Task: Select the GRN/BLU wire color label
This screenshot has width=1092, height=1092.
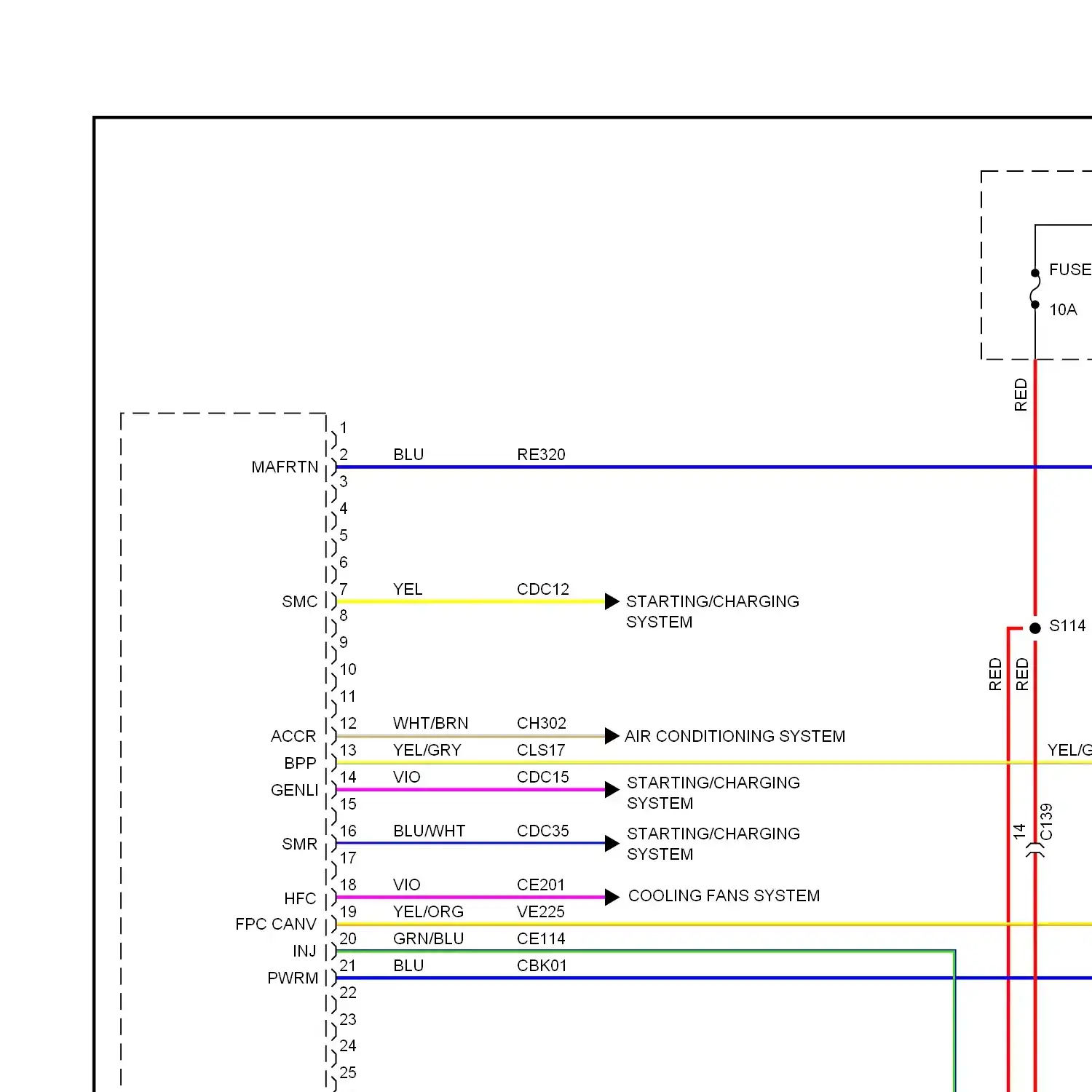Action: (429, 938)
